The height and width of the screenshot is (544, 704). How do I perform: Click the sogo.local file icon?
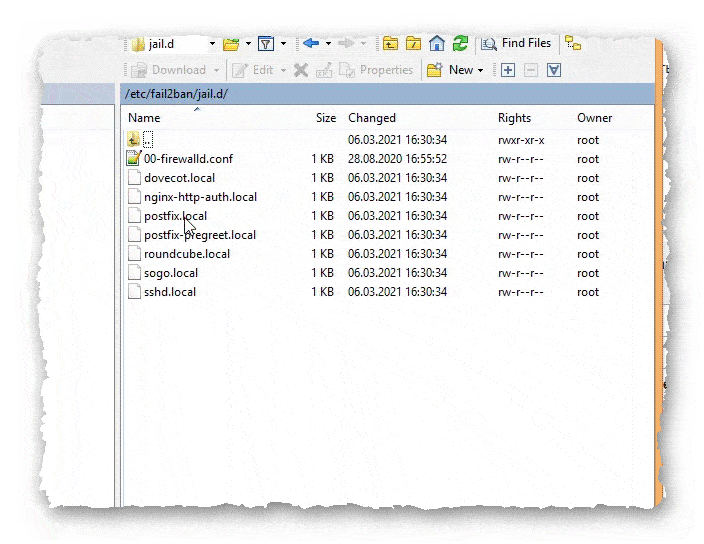pos(134,273)
